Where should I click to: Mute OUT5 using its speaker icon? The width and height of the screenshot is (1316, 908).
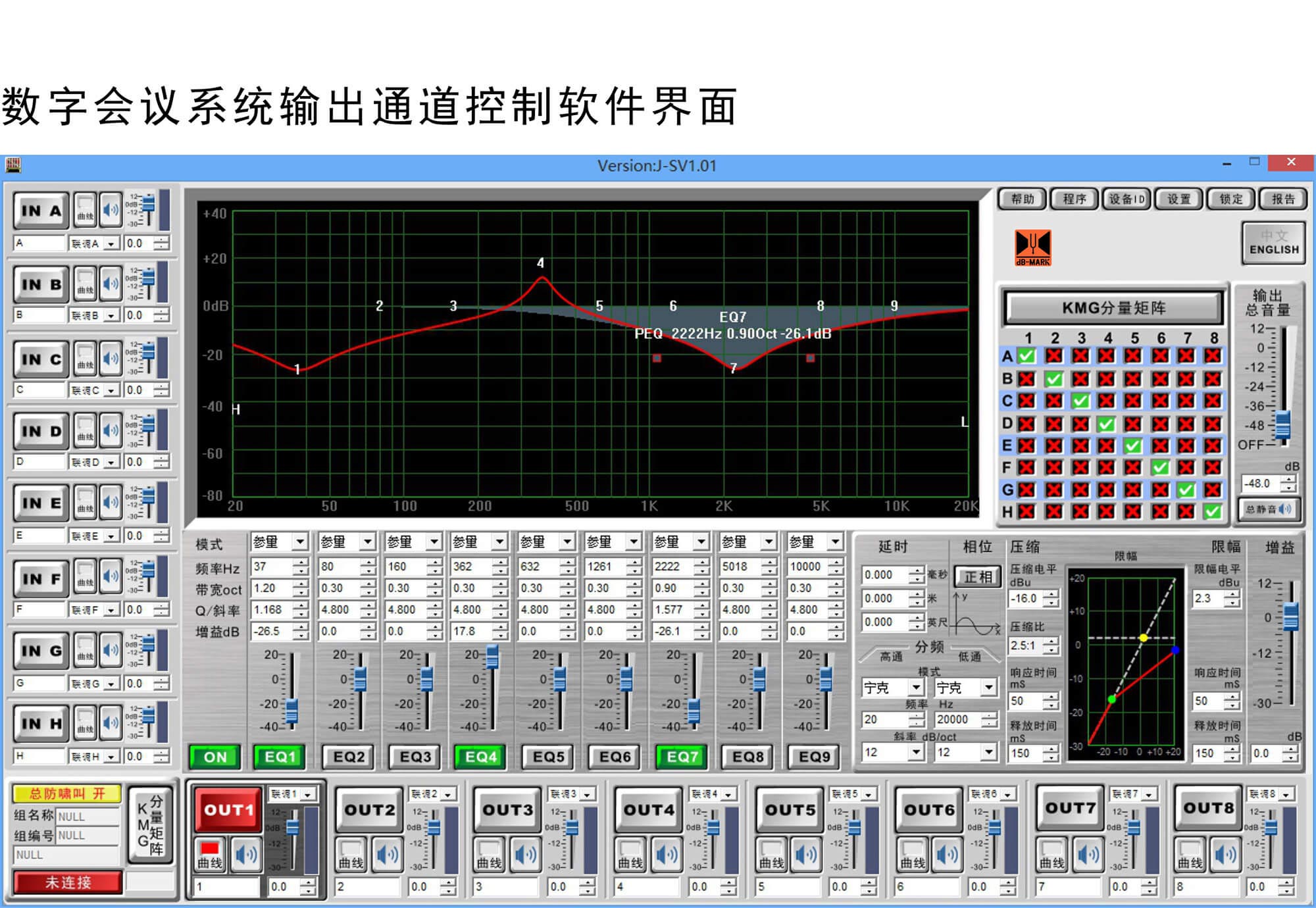coord(807,855)
